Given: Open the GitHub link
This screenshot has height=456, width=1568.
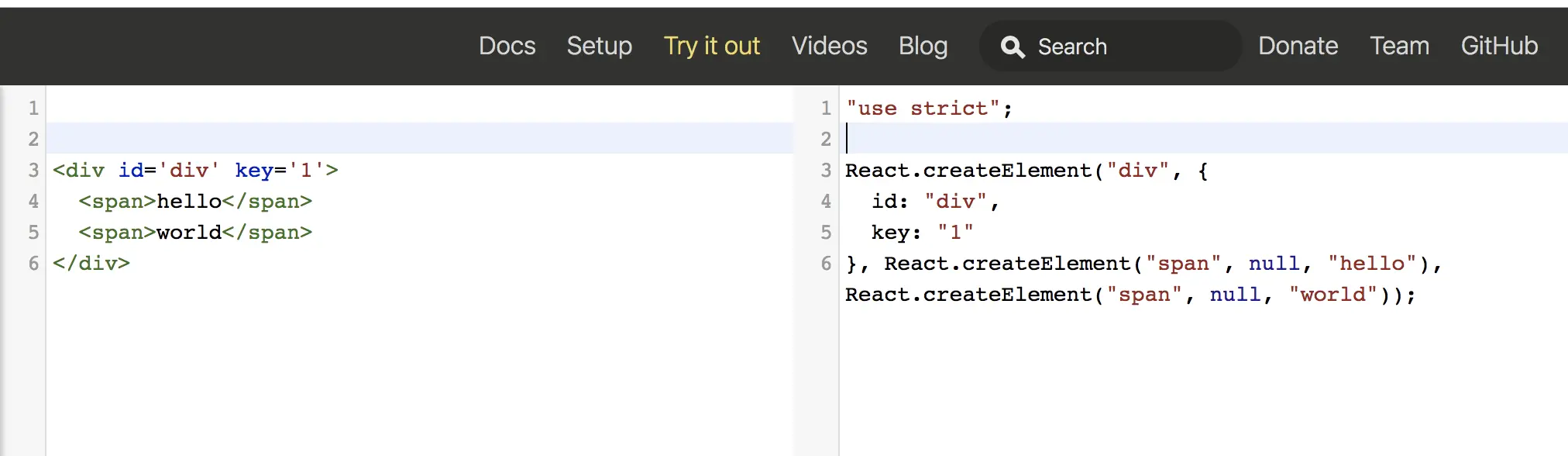Looking at the screenshot, I should [x=1499, y=46].
